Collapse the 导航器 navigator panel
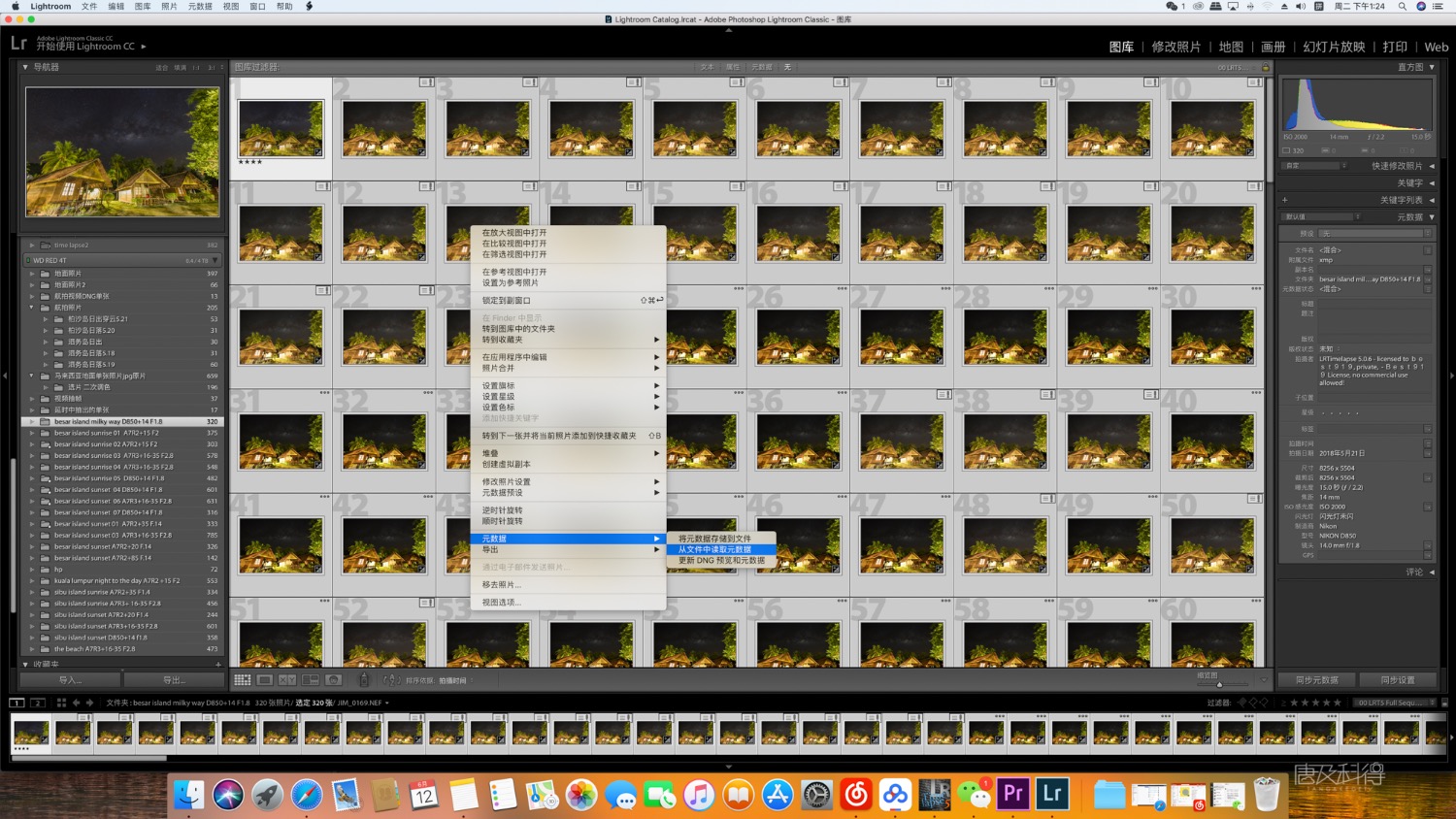The width and height of the screenshot is (1456, 819). [x=25, y=67]
